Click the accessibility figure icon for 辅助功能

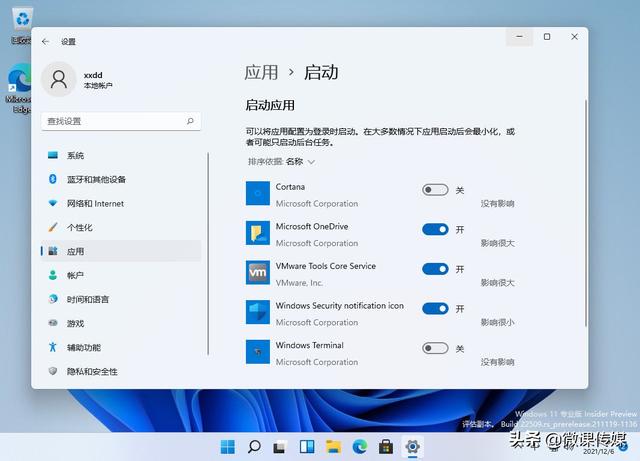point(53,347)
